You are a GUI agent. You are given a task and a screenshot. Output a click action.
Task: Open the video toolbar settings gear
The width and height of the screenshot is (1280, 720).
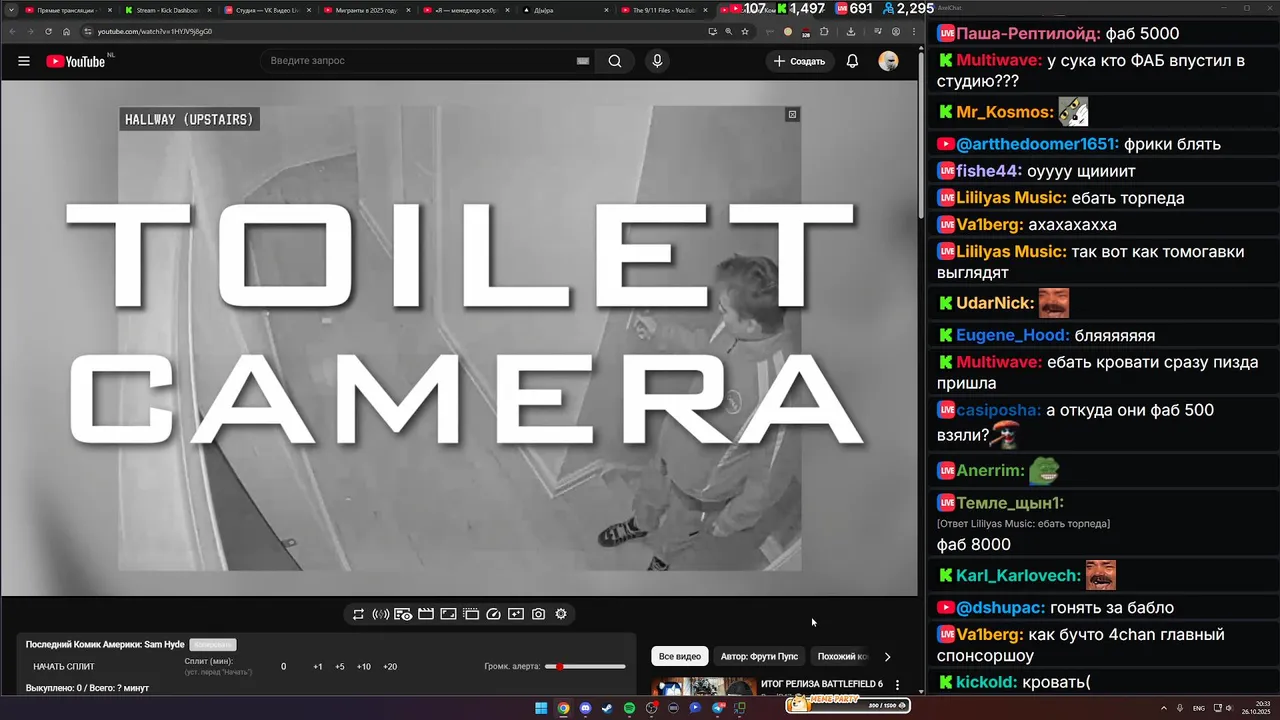561,614
